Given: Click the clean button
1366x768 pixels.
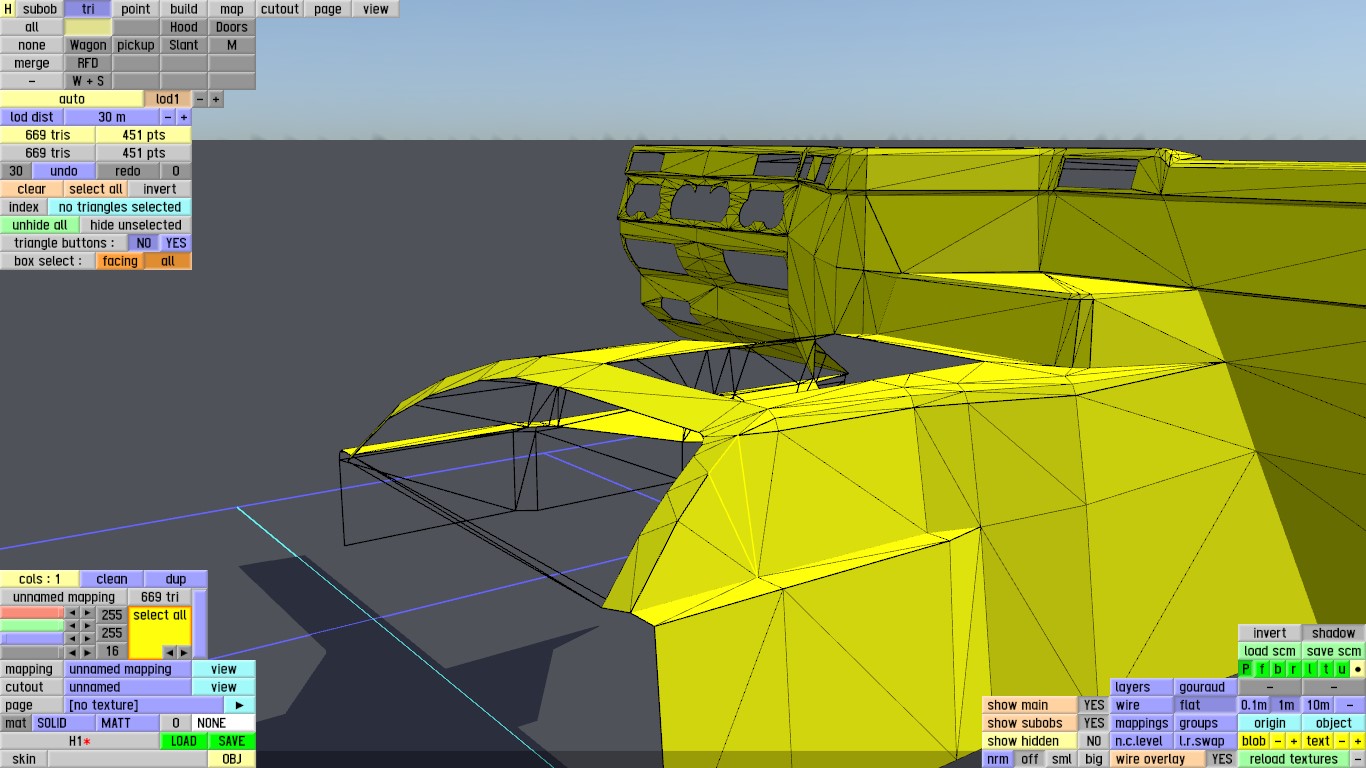Looking at the screenshot, I should pos(112,579).
